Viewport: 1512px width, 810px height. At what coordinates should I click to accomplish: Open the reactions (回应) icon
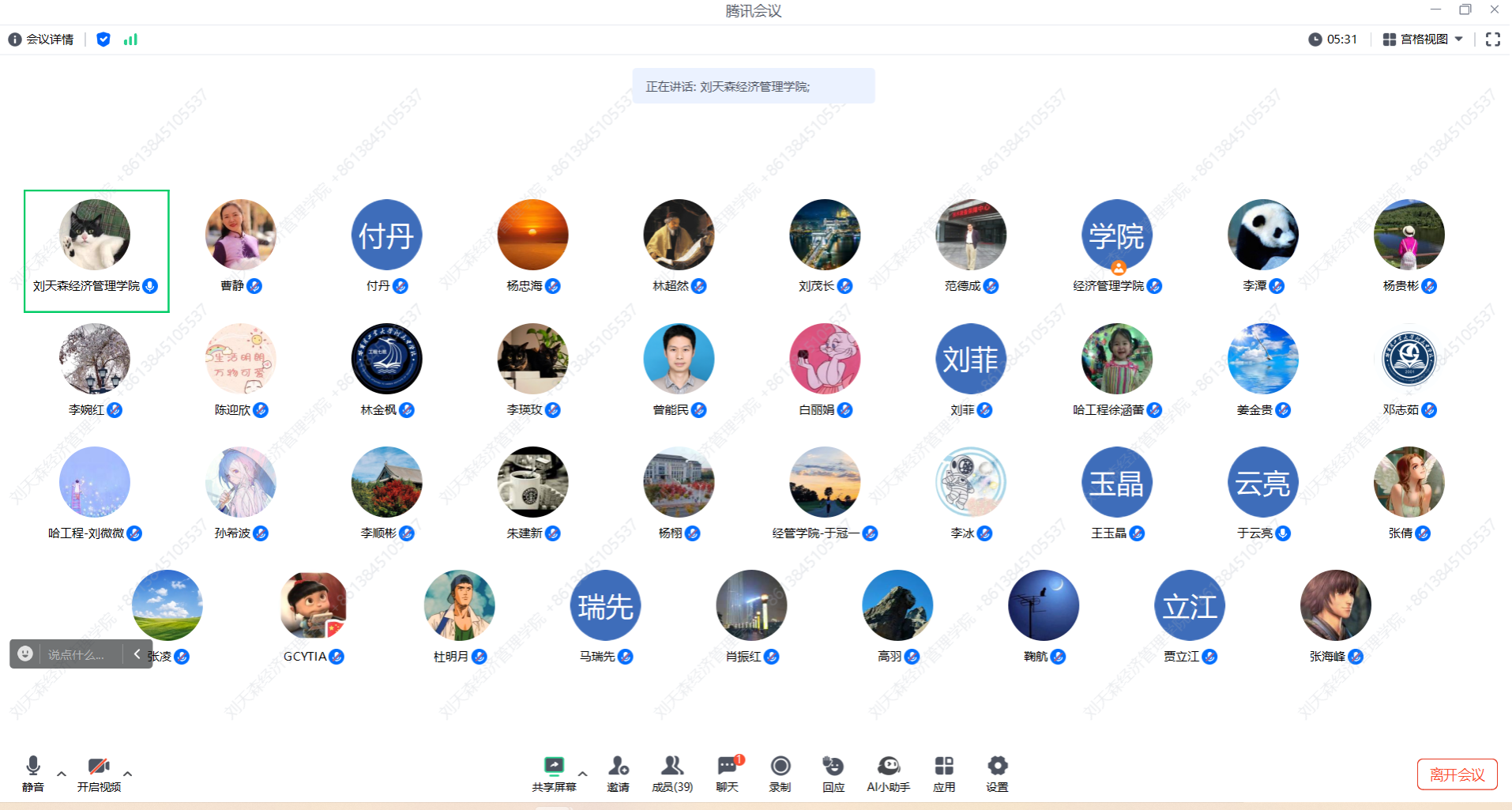pos(833,766)
